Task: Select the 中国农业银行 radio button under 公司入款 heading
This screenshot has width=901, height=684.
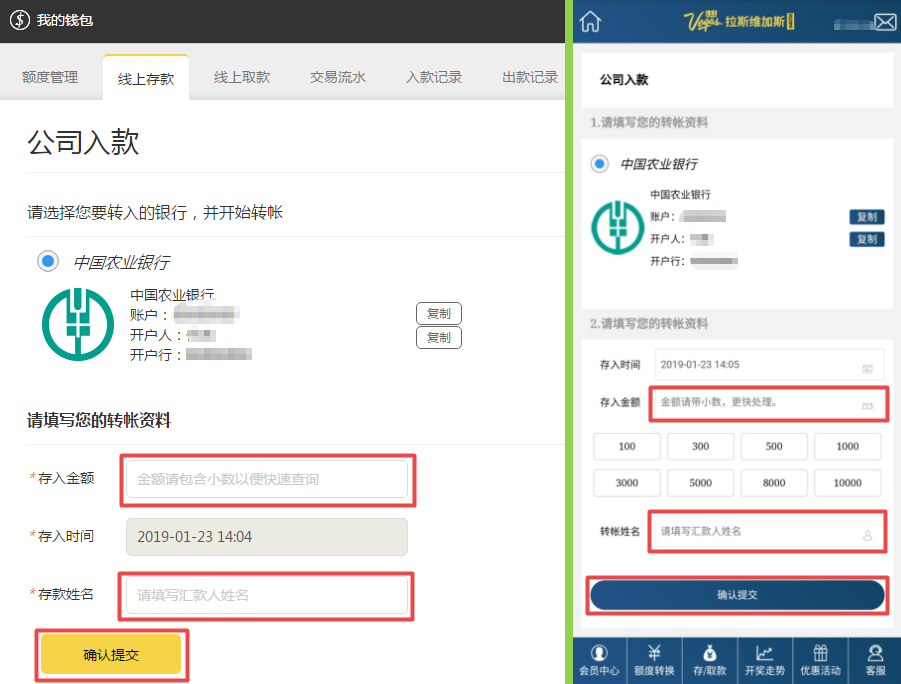Action: point(48,261)
